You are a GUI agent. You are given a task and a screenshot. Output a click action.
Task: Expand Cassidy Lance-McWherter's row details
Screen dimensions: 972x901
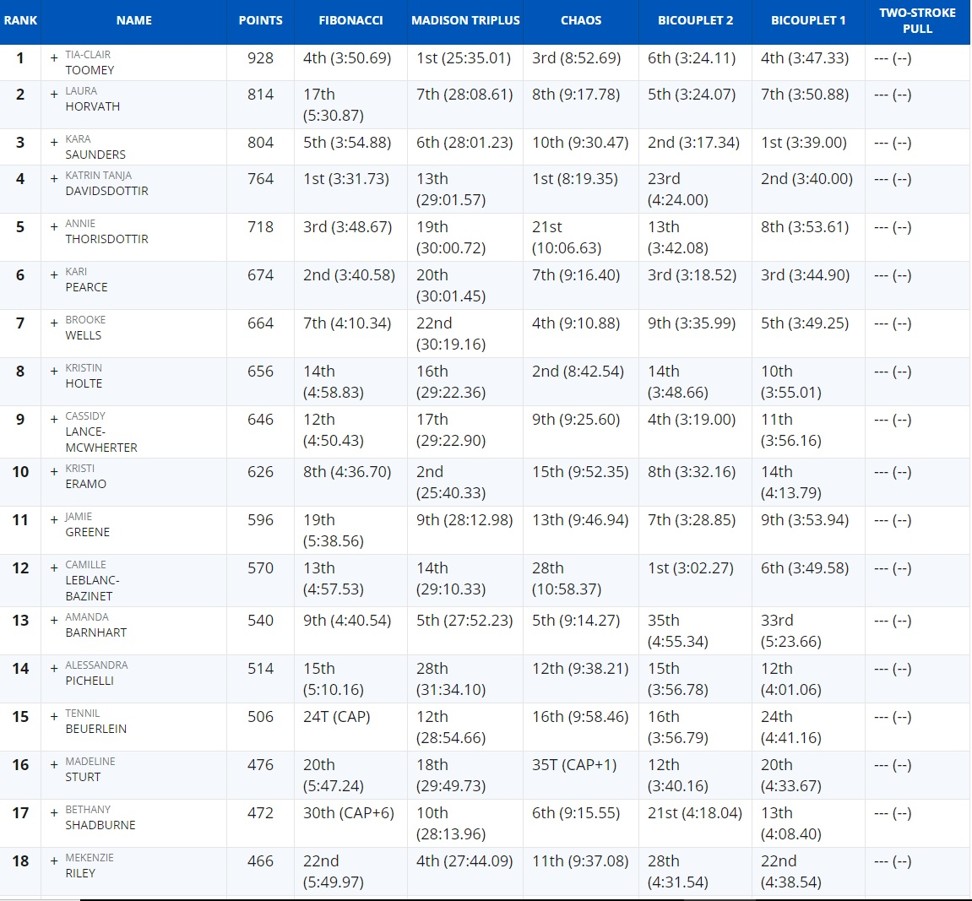point(54,419)
